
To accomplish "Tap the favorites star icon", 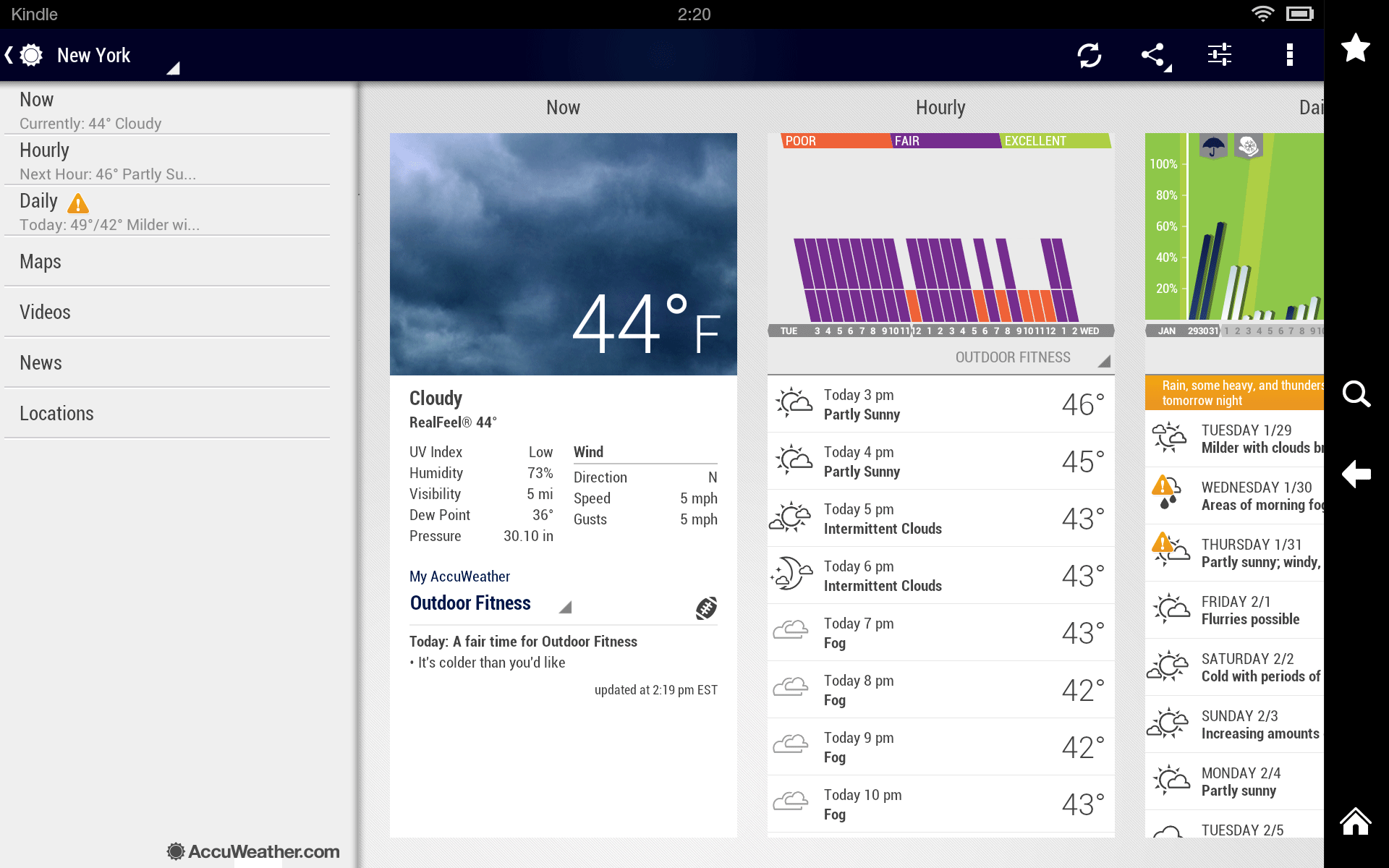I will tap(1356, 48).
